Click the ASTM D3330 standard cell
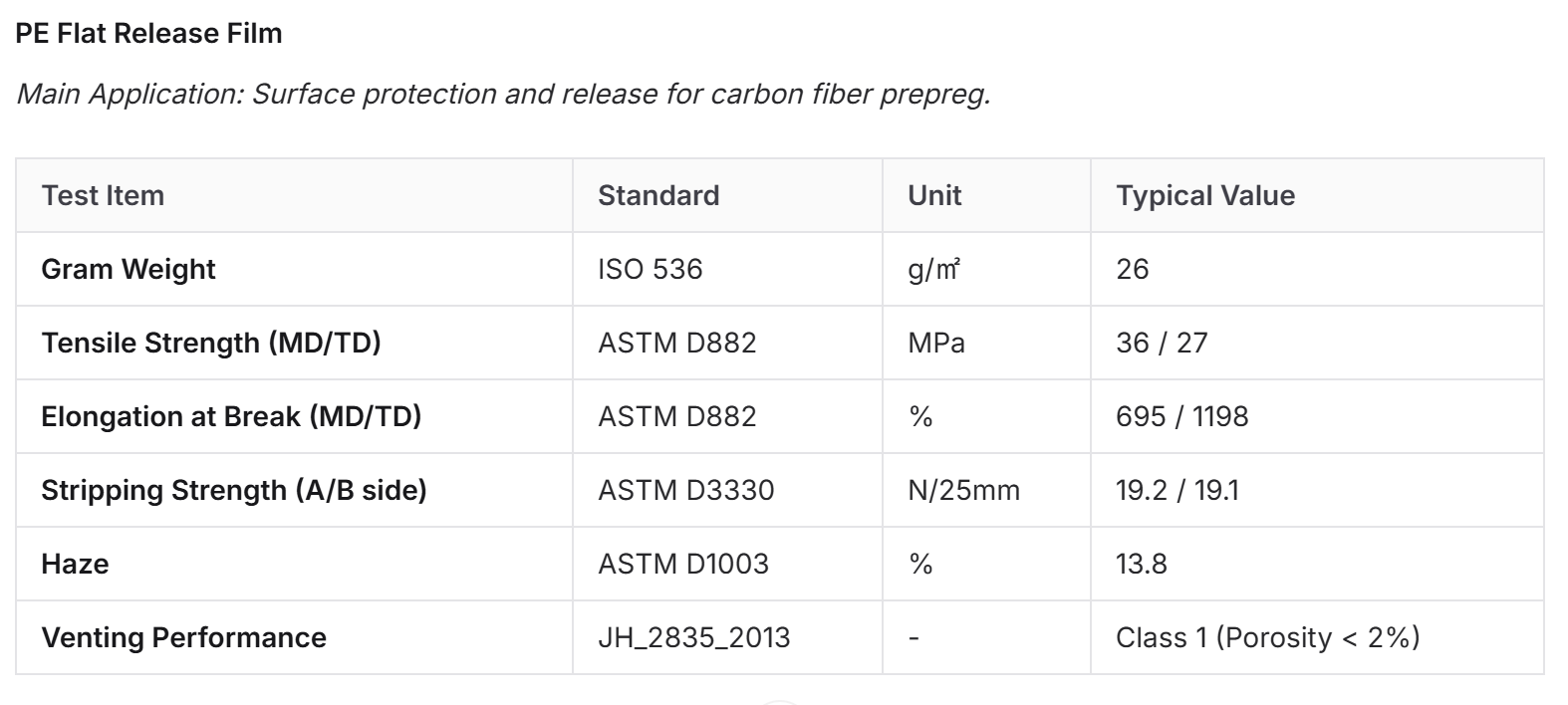Viewport: 1568px width, 705px height. [x=686, y=490]
